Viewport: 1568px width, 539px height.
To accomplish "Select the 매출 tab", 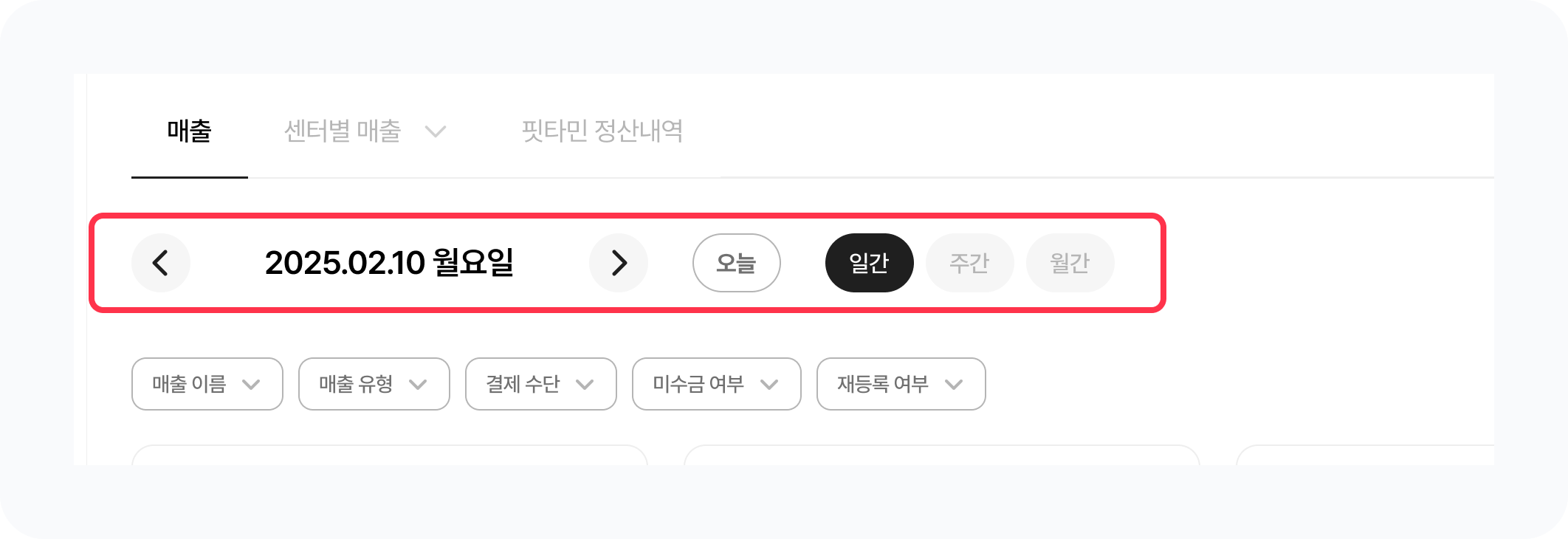I will [x=190, y=131].
